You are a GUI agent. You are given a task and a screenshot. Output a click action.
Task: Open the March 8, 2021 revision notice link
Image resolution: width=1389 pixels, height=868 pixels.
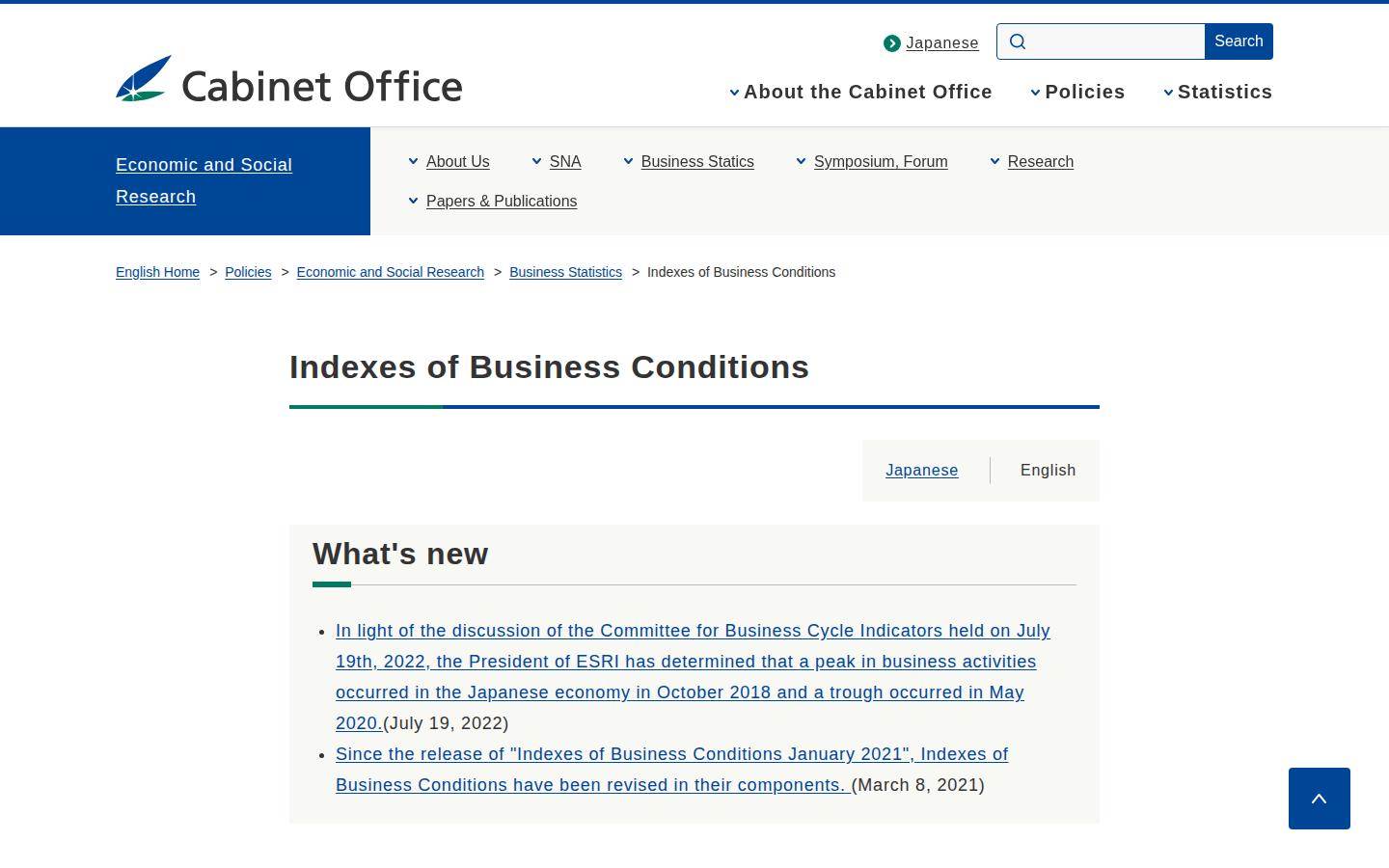point(671,770)
